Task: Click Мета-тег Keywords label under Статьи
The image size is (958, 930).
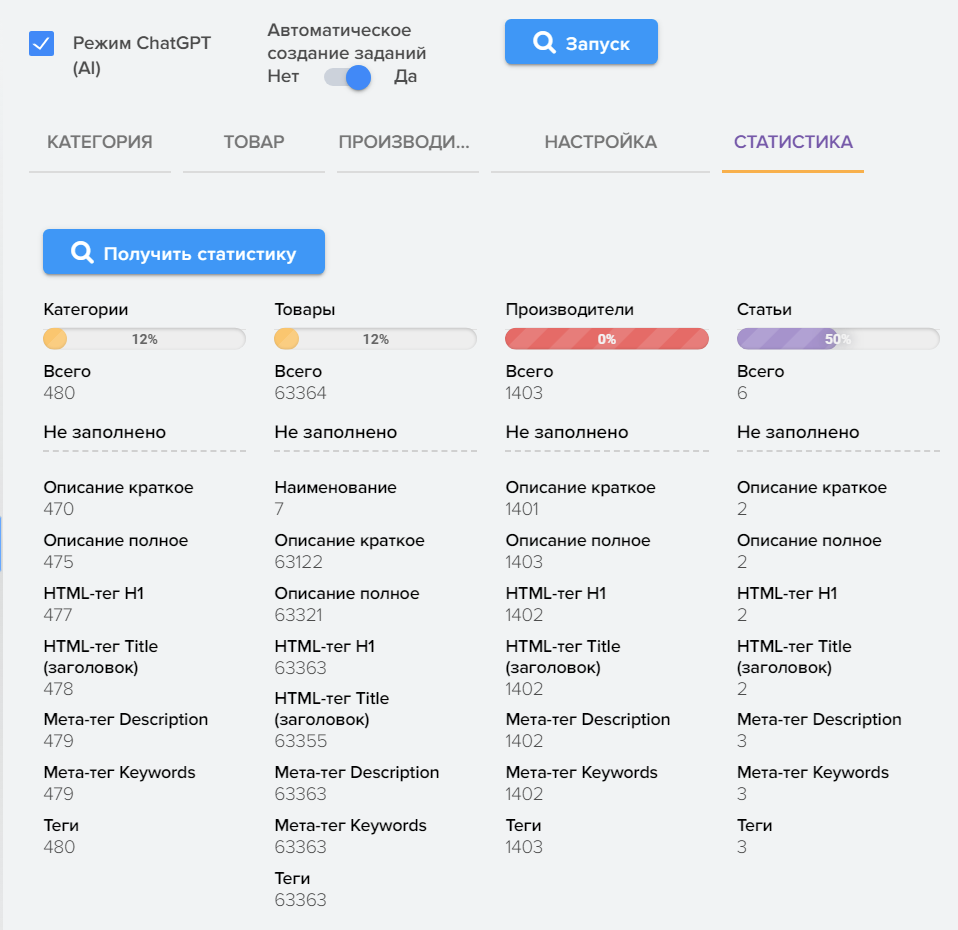Action: [812, 772]
